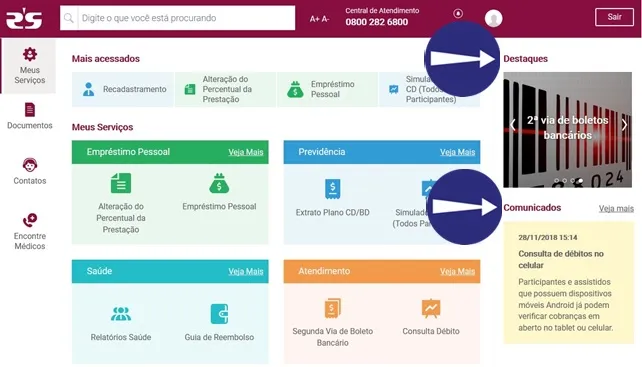
Task: Click the user profile avatar
Action: [493, 18]
